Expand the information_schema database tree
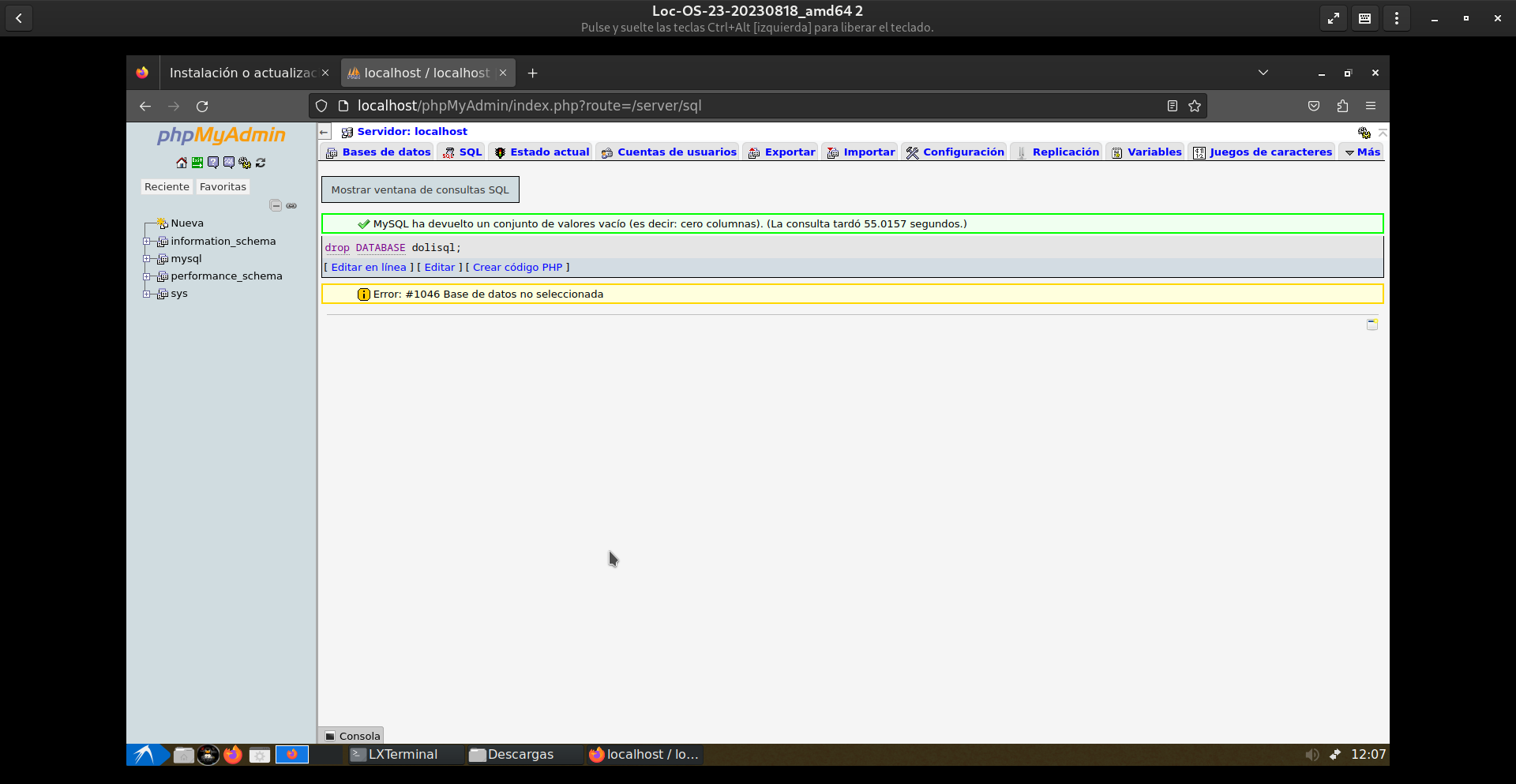 tap(147, 242)
